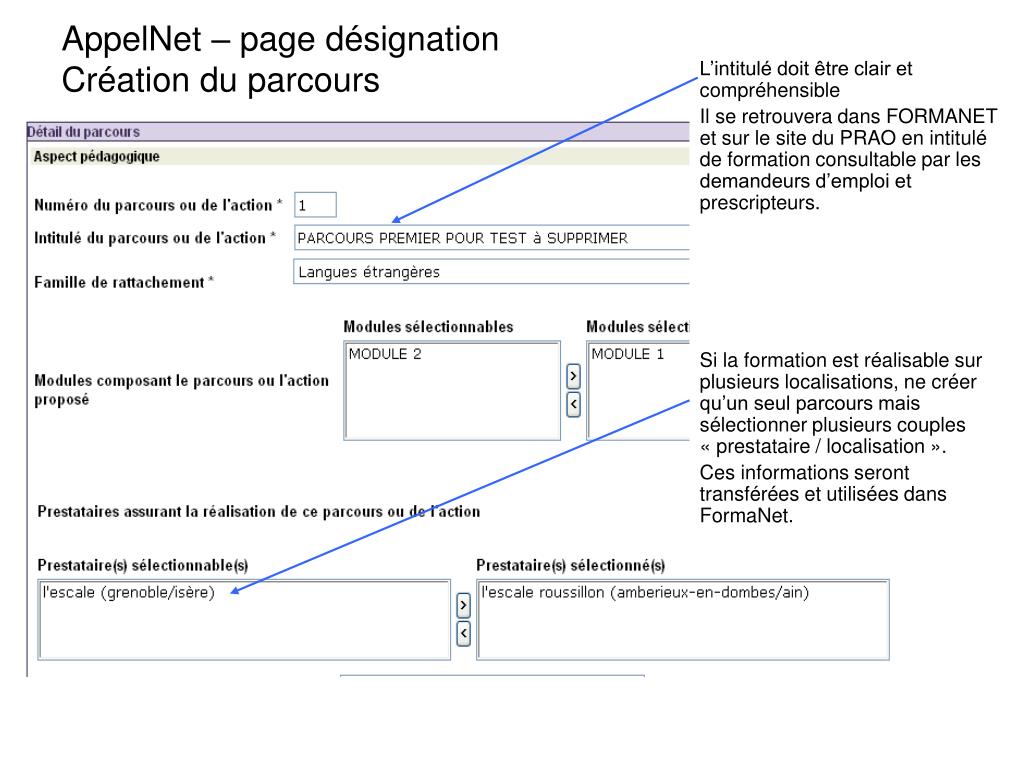1024x768 pixels.
Task: Select l'escale (grenoble/isère) provider
Action: coord(129,592)
